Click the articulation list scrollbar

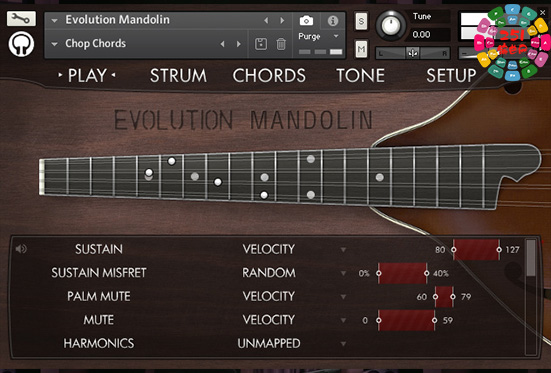tap(530, 258)
